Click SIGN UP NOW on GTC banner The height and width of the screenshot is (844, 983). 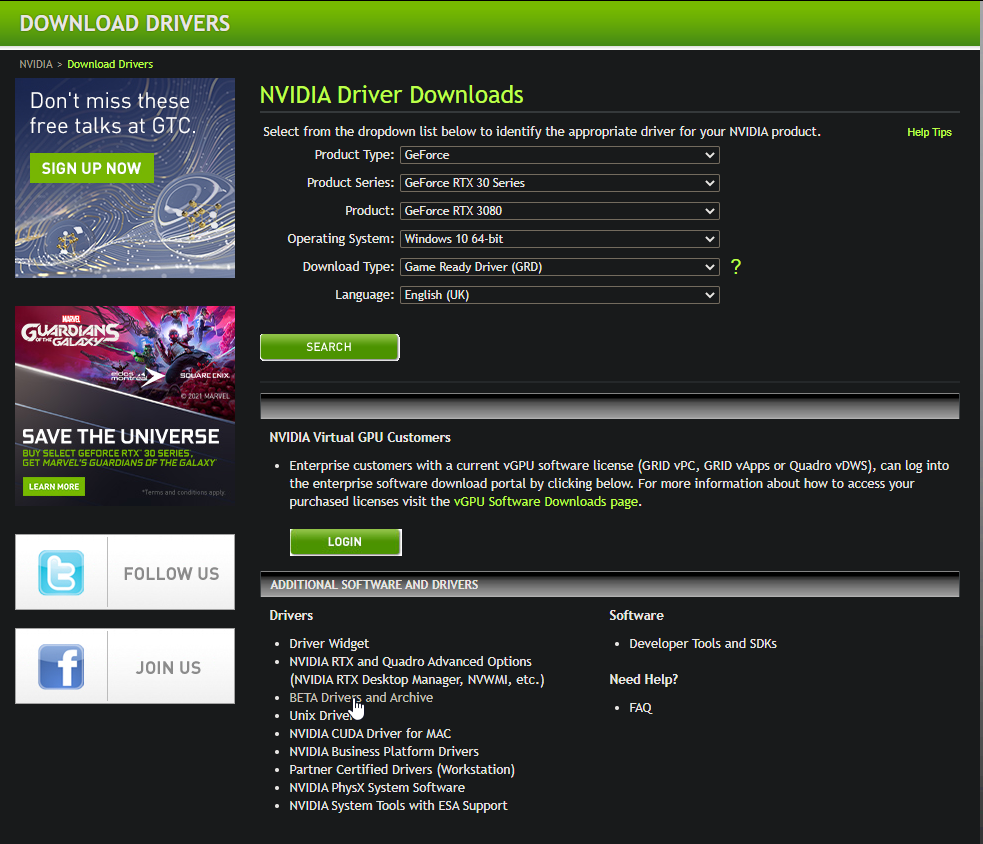tap(92, 168)
